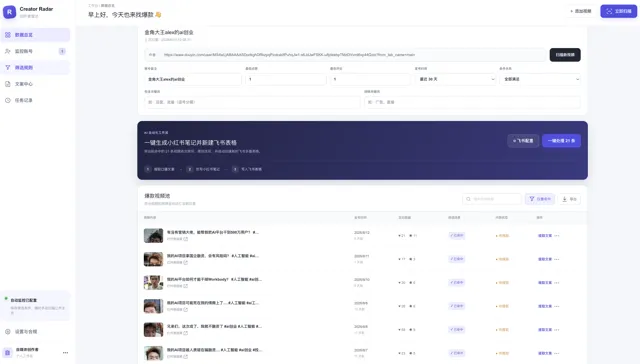Image resolution: width=640 pixels, height=364 pixels.
Task: Click the 飞书配置 button in banner
Action: 523,141
